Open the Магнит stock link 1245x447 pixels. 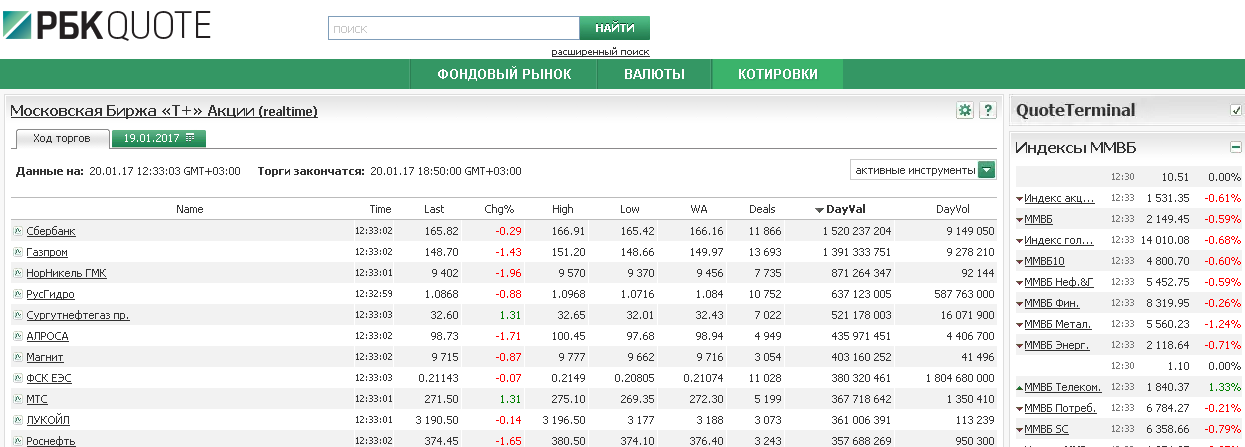pyautogui.click(x=46, y=357)
